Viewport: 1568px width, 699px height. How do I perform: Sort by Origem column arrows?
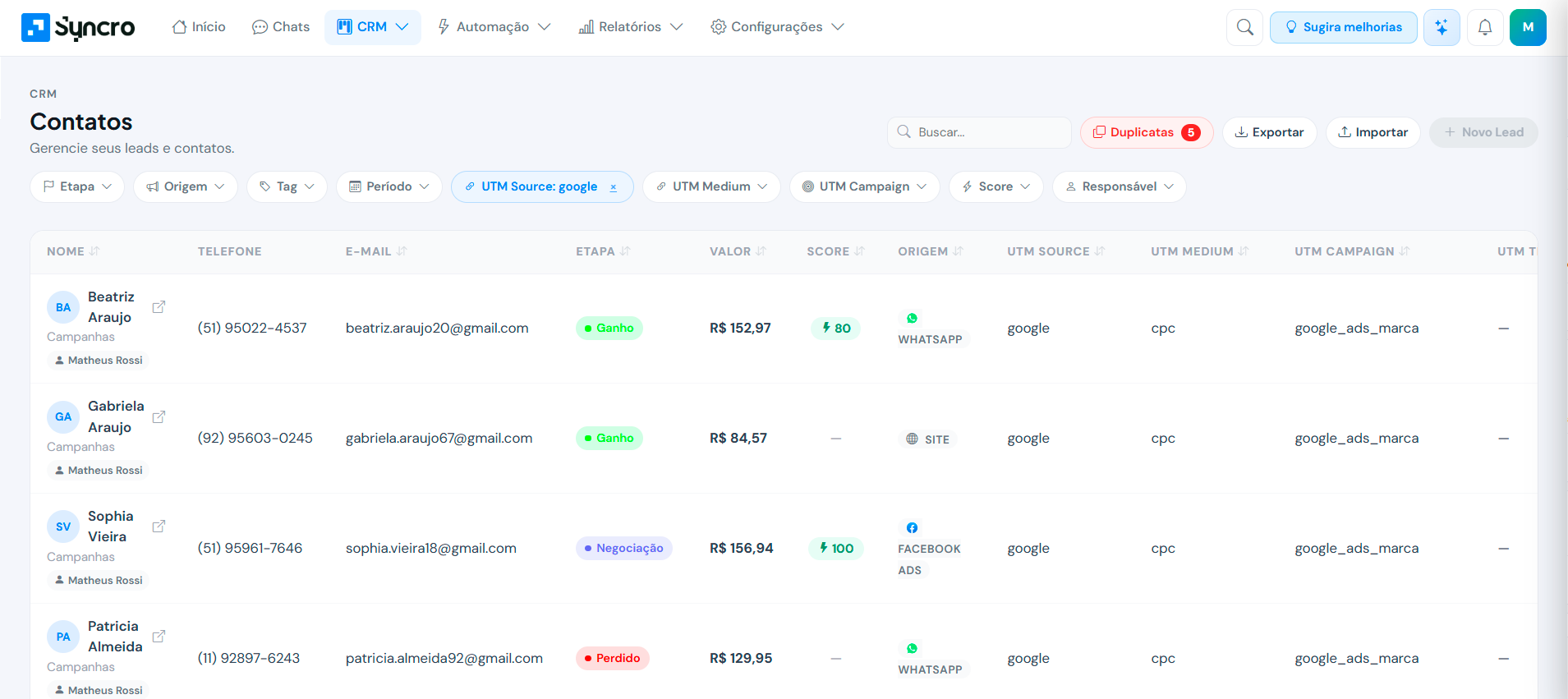click(958, 251)
